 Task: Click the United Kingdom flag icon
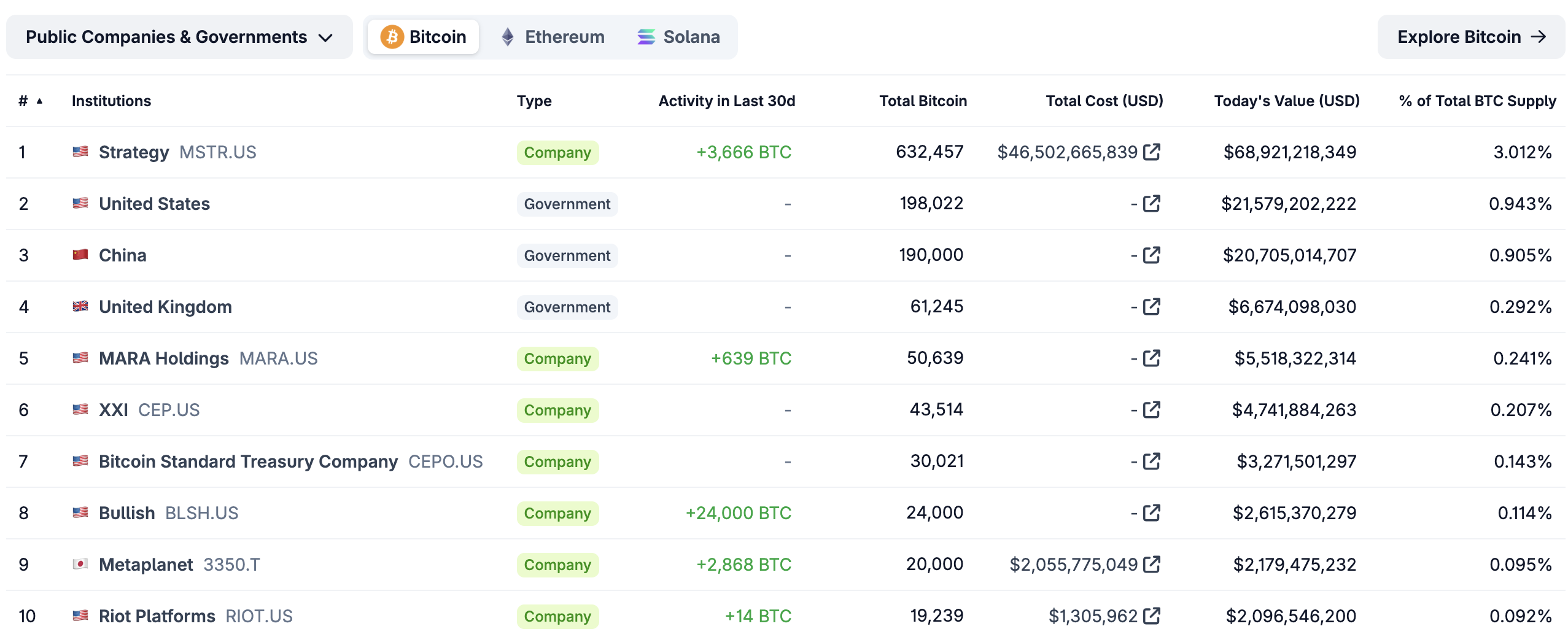tap(80, 306)
